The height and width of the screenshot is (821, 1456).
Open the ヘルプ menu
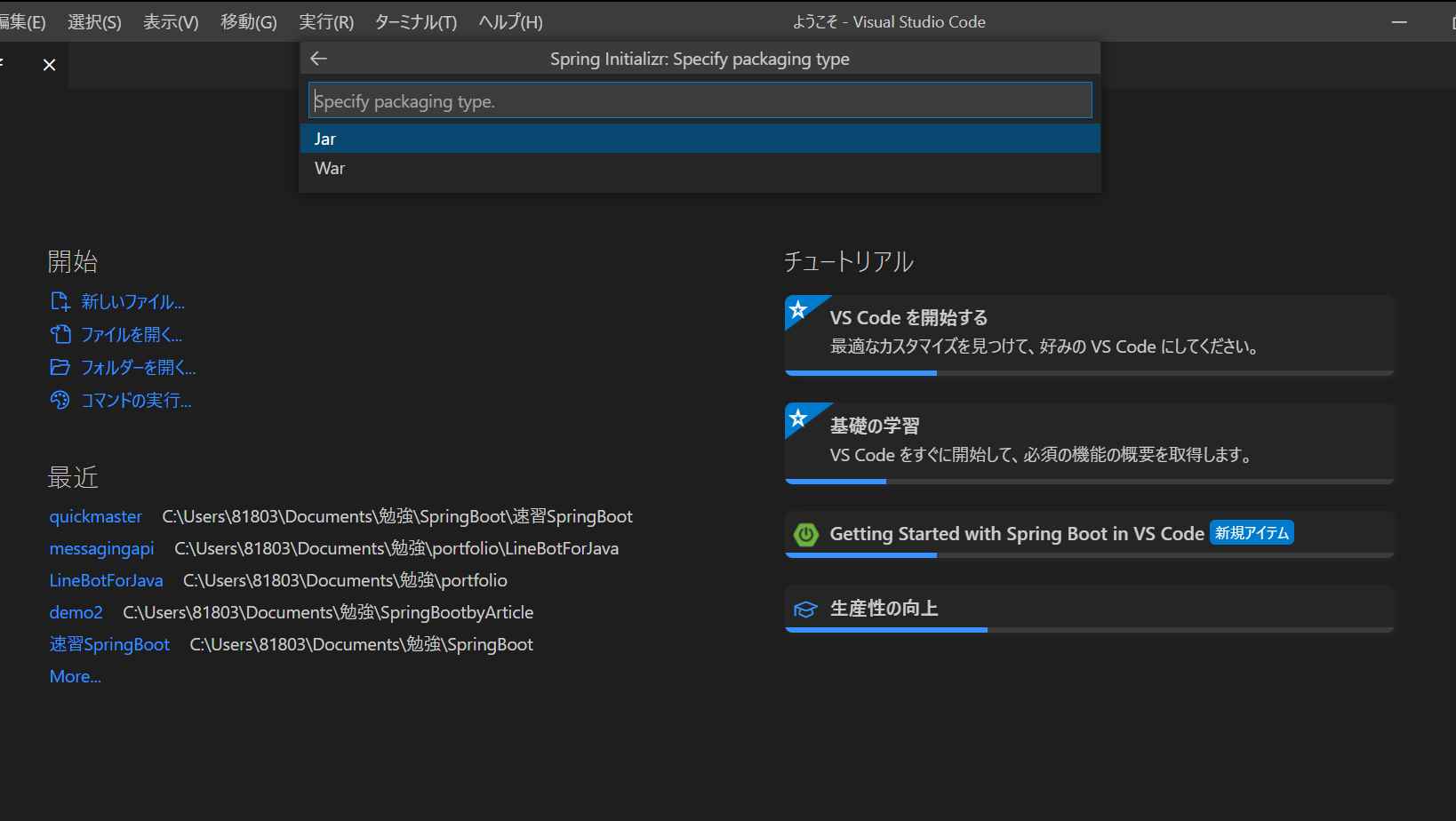(508, 21)
